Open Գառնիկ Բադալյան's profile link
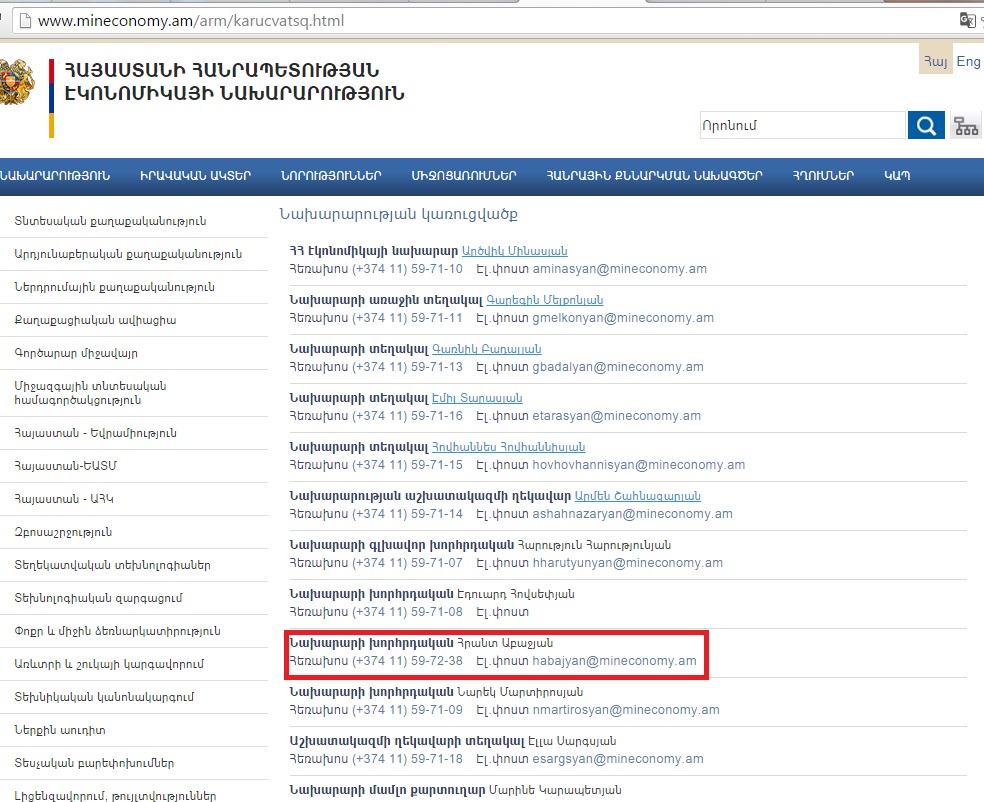This screenshot has height=802, width=984. (486, 349)
